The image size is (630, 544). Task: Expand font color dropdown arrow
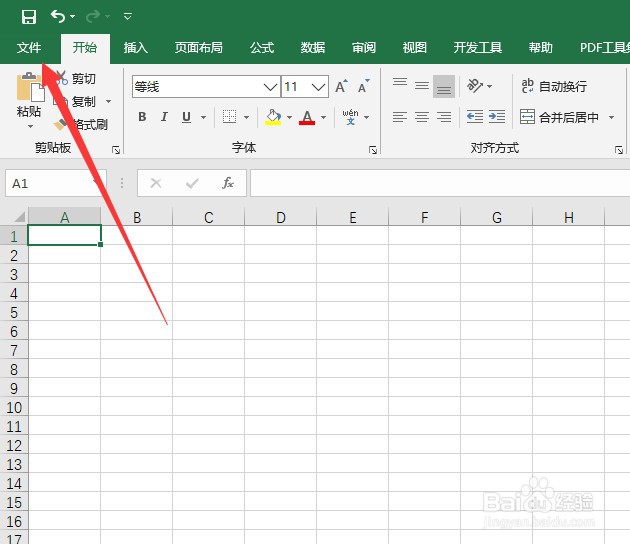tap(323, 117)
